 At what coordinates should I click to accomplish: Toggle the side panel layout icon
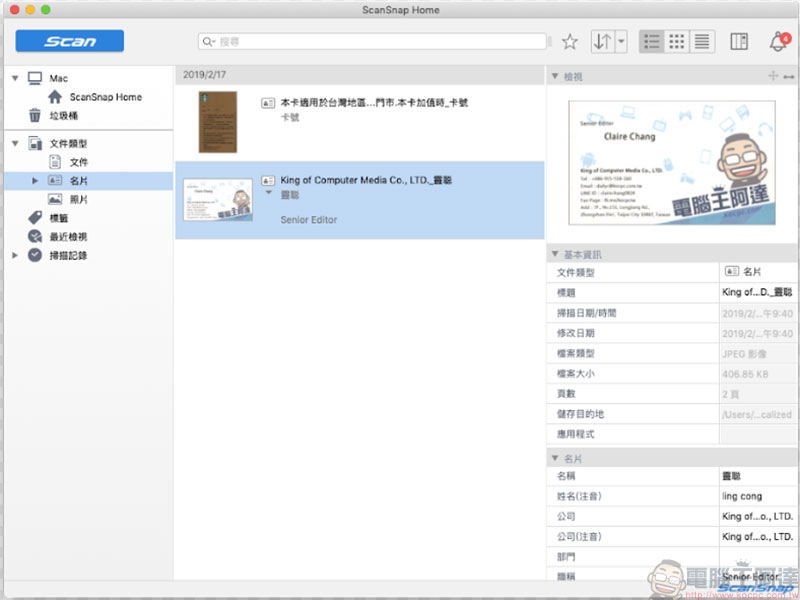(739, 41)
